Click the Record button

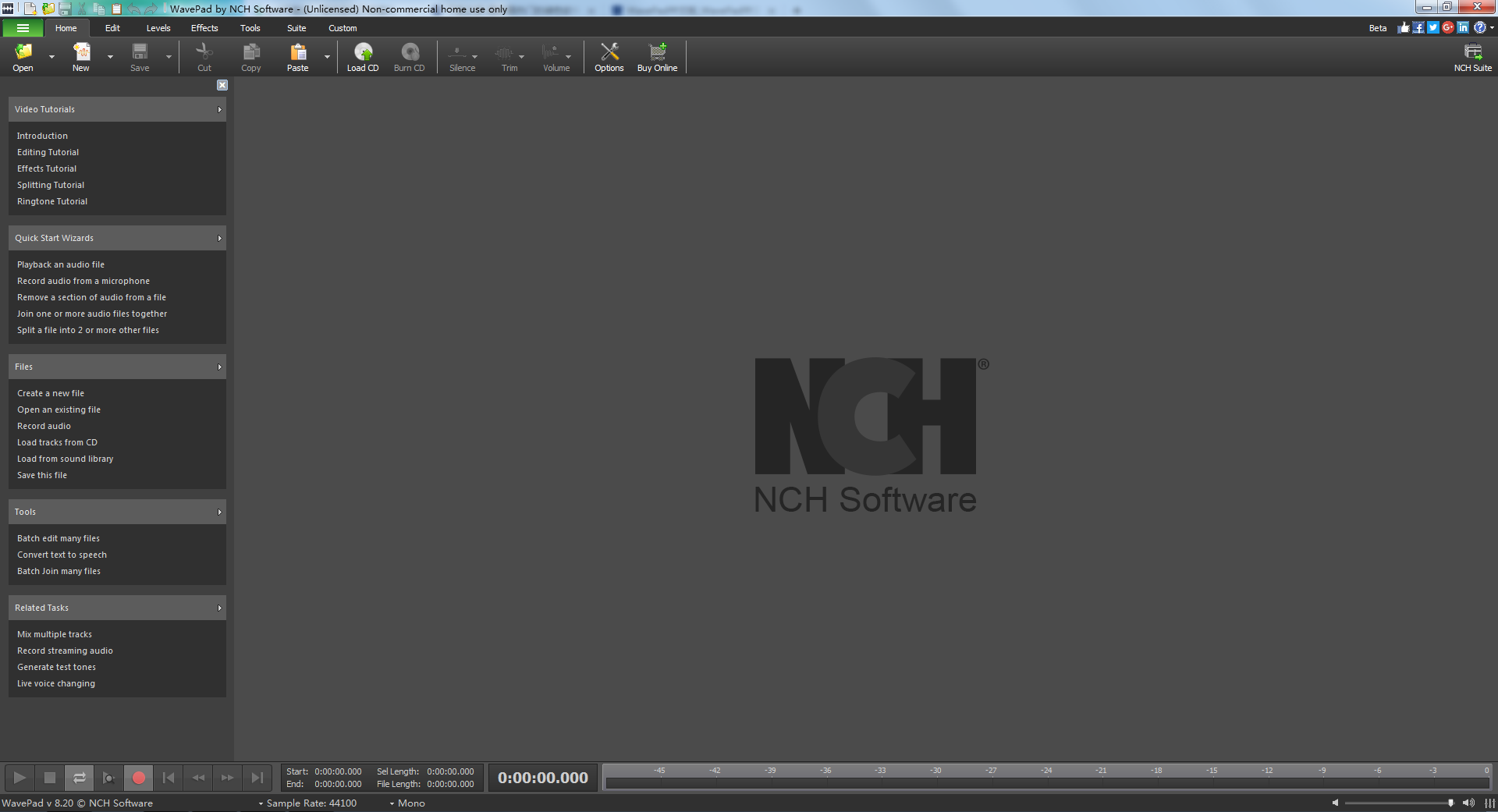tap(139, 778)
